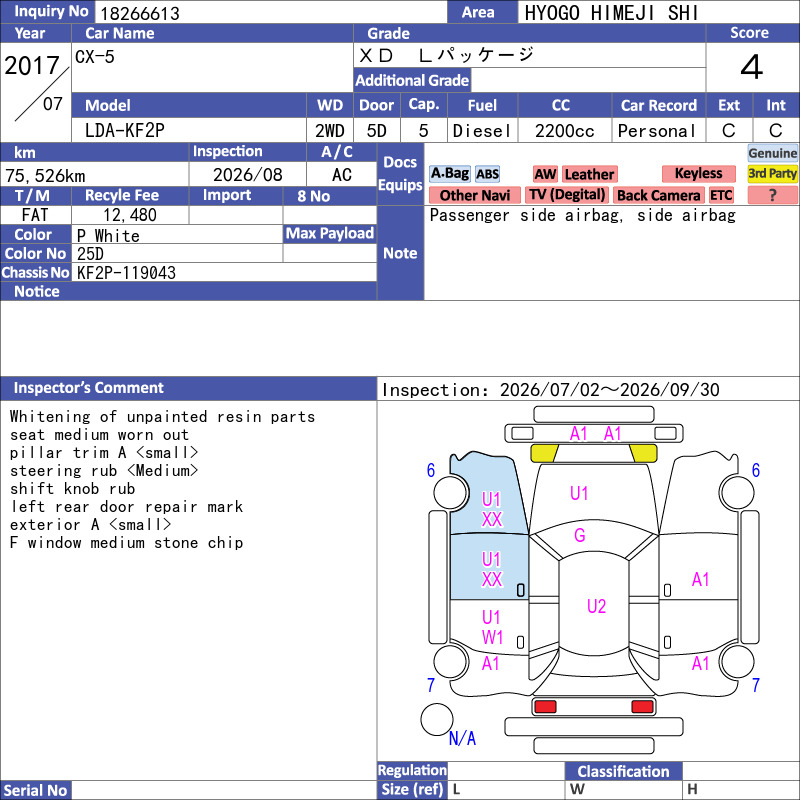This screenshot has width=800, height=800.
Task: Click the blue shaded front-left door panel
Action: coord(489,567)
